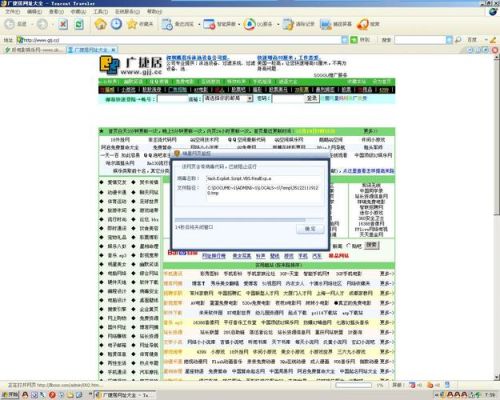Click the green Go button beside address bar
Viewport: 500px width, 400px height.
(354, 40)
